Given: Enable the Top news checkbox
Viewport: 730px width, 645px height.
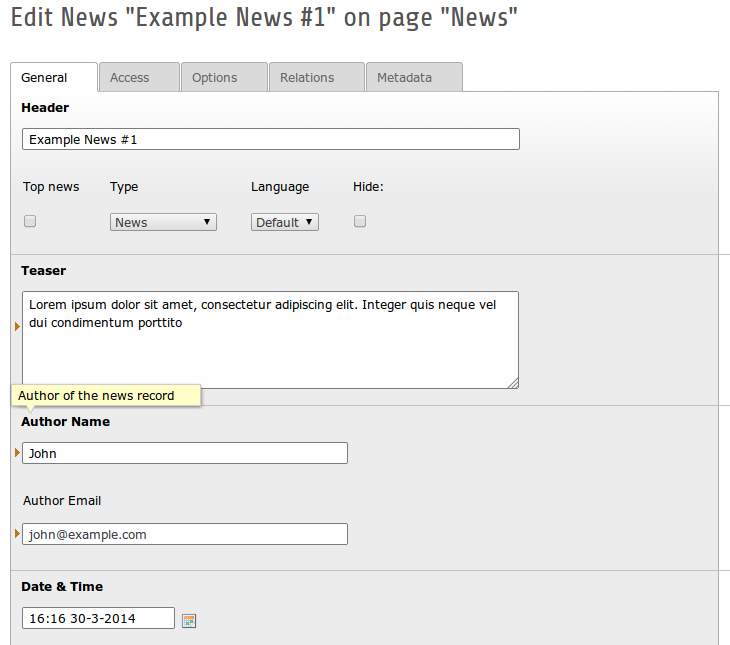Looking at the screenshot, I should pyautogui.click(x=30, y=221).
